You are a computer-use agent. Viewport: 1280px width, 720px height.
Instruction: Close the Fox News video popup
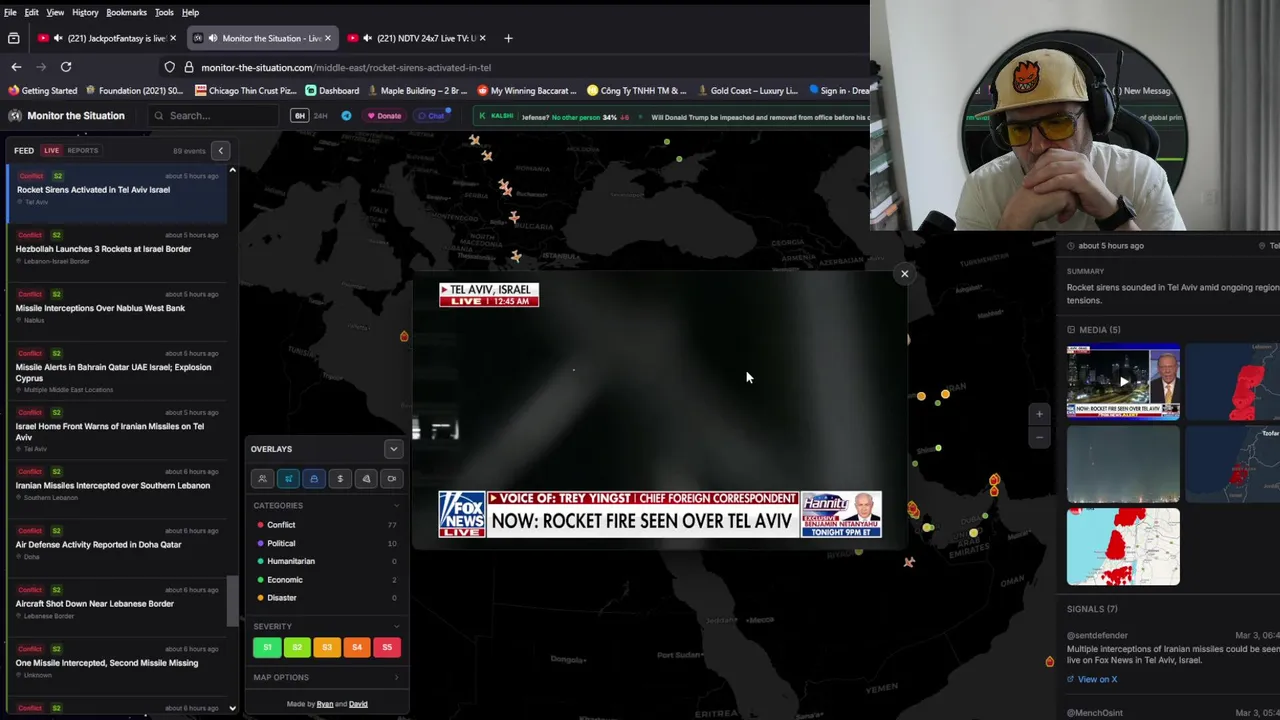(x=904, y=273)
